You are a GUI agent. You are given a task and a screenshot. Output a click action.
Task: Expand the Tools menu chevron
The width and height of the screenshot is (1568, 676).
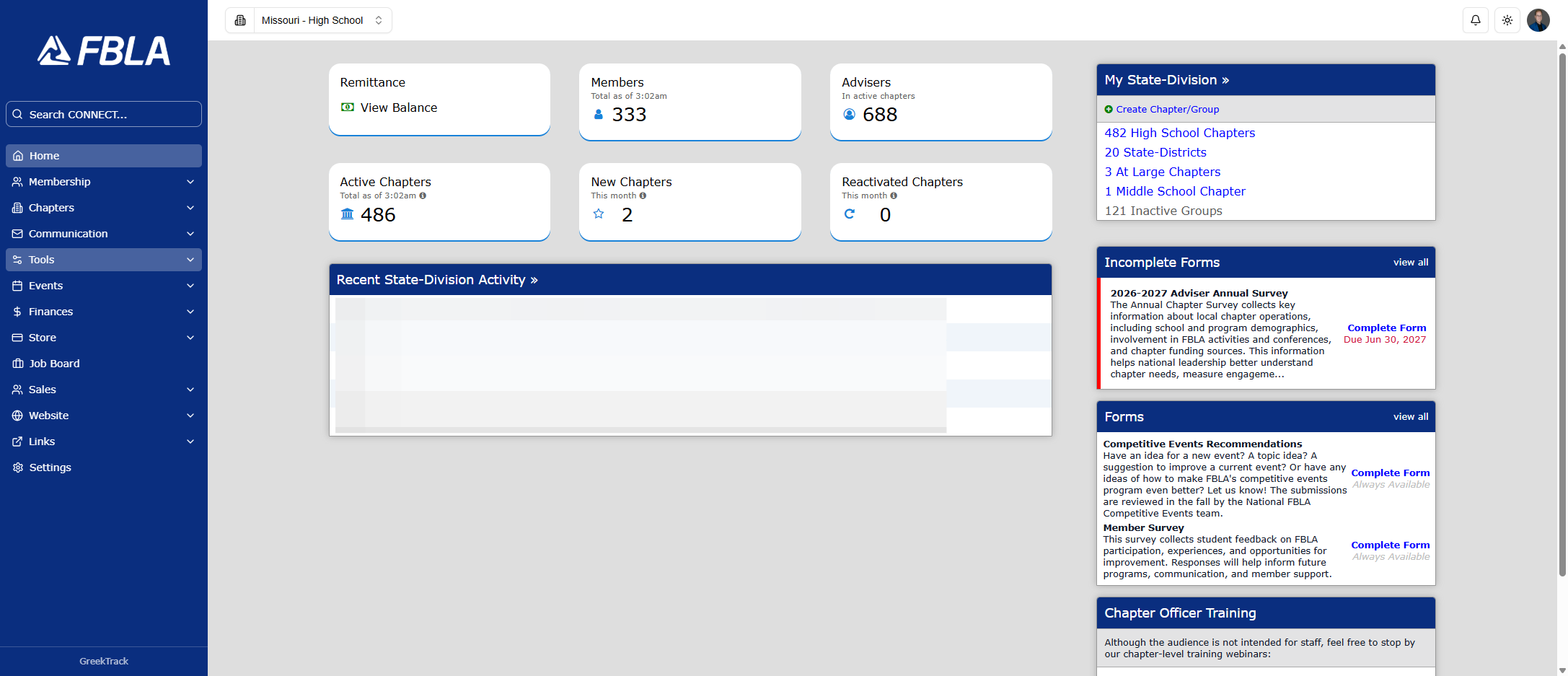(190, 260)
